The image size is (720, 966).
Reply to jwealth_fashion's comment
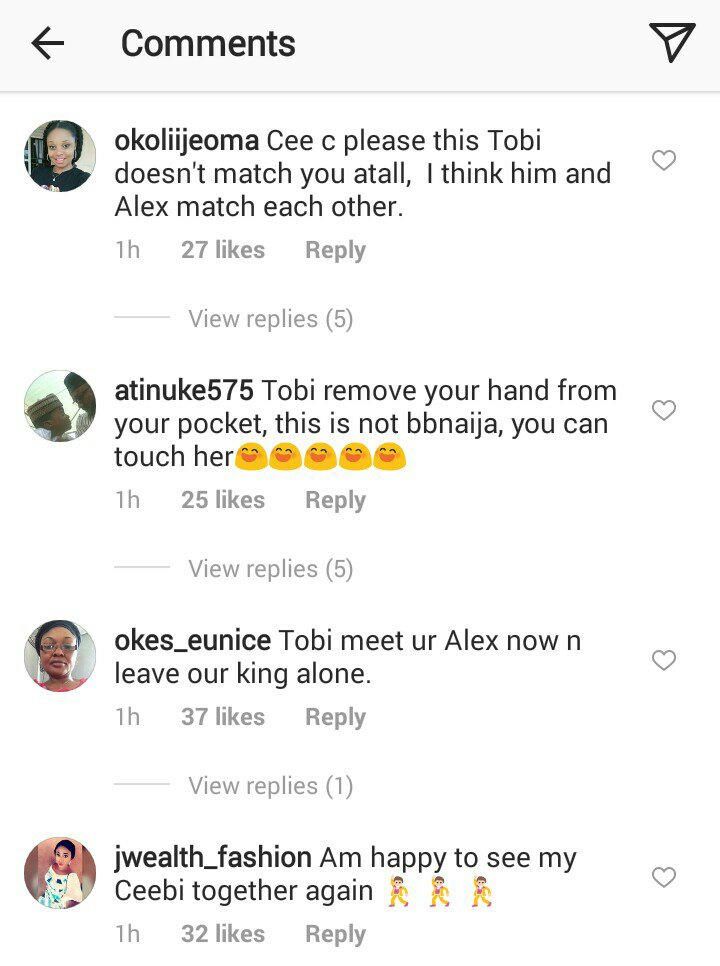pyautogui.click(x=335, y=934)
